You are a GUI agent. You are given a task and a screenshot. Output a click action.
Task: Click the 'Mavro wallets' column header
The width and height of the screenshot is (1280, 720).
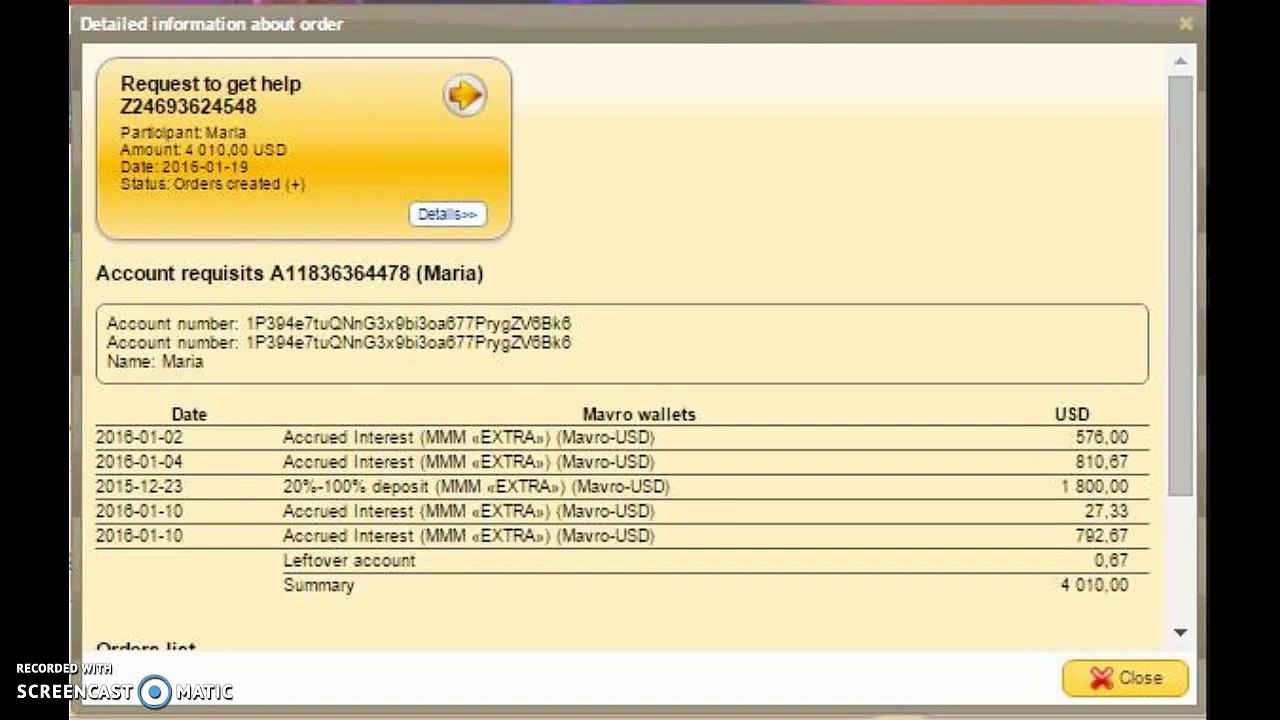(639, 414)
